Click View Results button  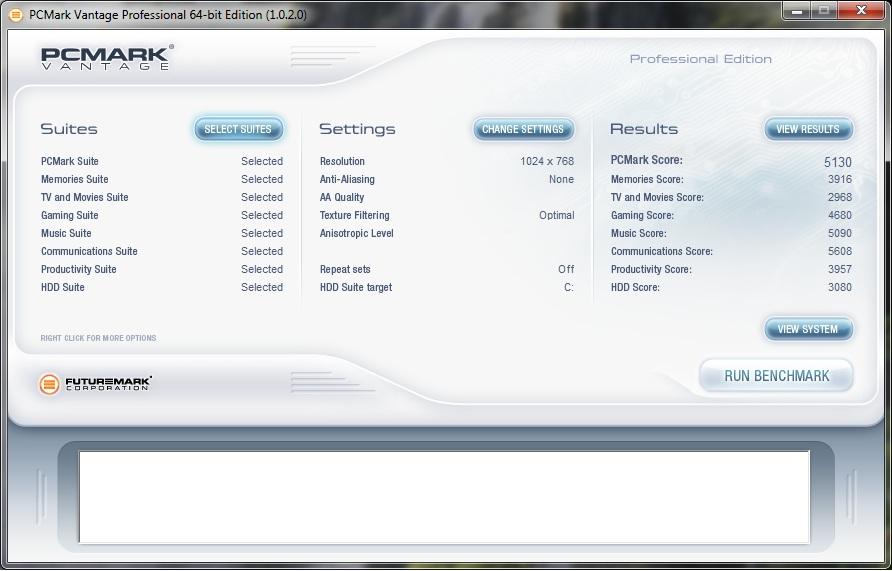[808, 129]
